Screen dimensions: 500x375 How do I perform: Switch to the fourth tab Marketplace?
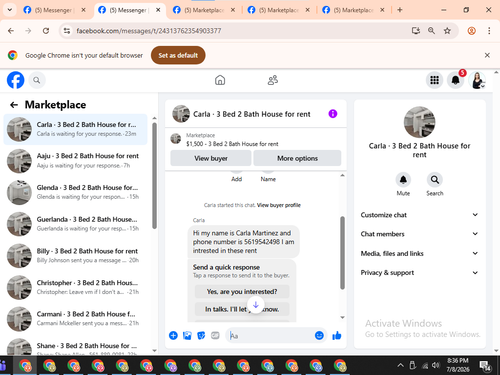pos(279,10)
